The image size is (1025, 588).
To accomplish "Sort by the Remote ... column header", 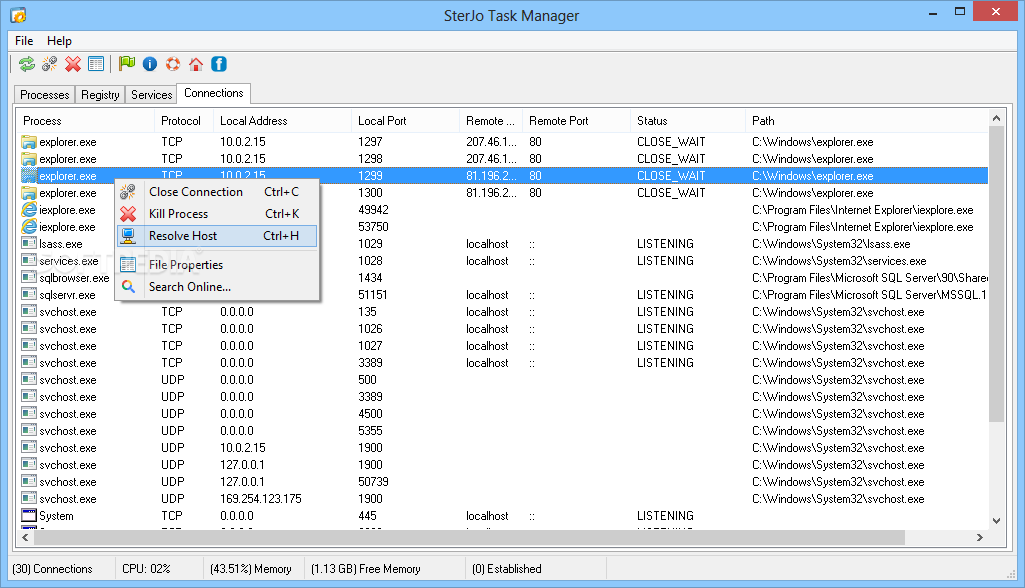I will coord(491,121).
